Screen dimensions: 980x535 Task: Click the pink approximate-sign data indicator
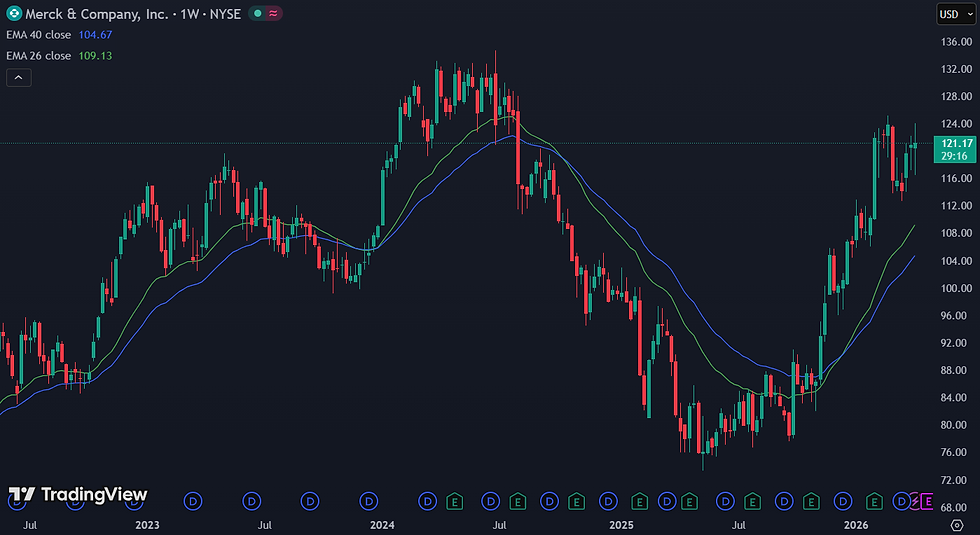click(273, 13)
